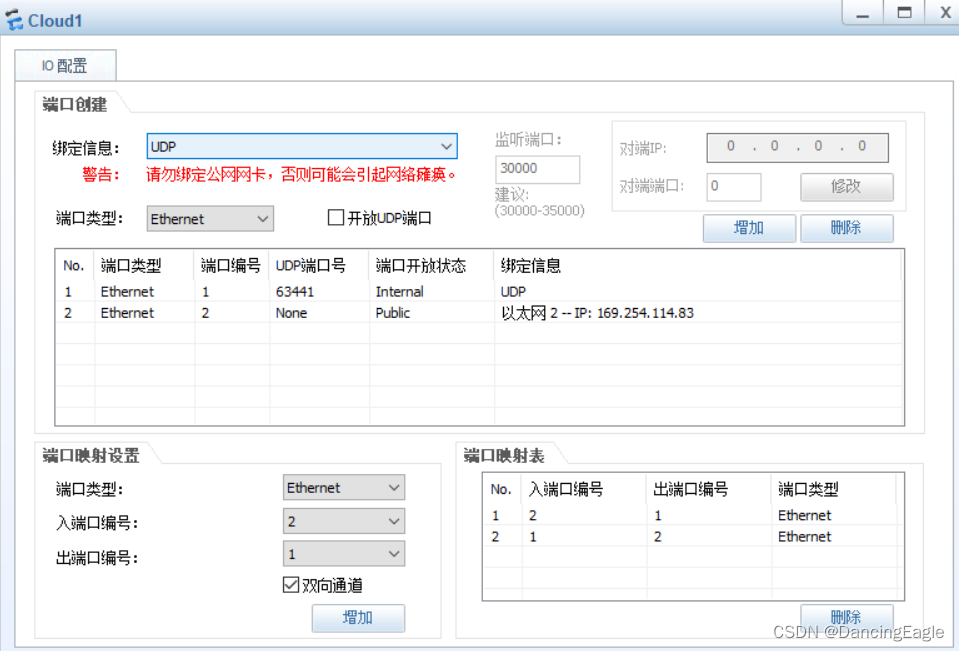The image size is (959, 651).
Task: Minimize the Cloud1 window
Action: point(862,13)
